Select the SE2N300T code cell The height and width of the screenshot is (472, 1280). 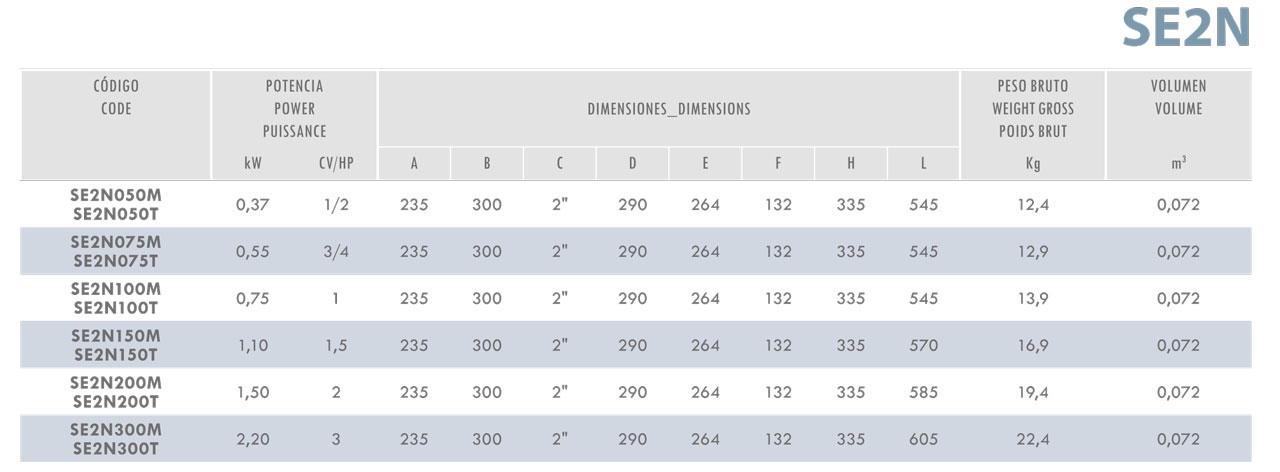[x=116, y=447]
